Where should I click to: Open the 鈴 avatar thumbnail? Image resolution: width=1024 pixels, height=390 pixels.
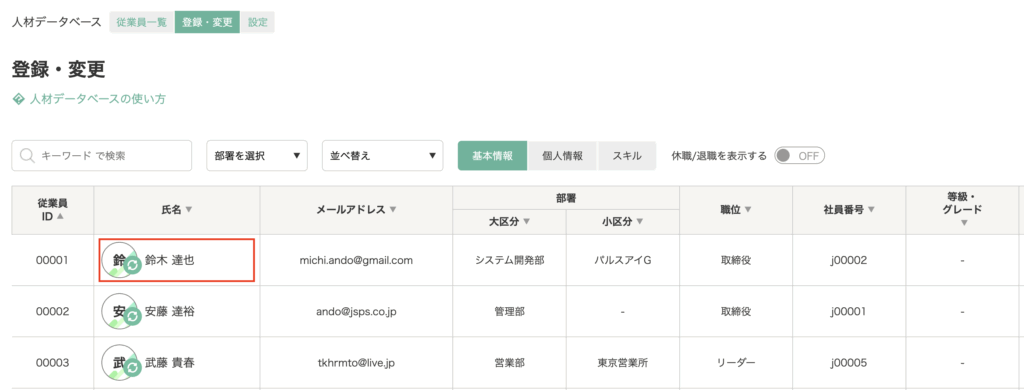pos(119,260)
